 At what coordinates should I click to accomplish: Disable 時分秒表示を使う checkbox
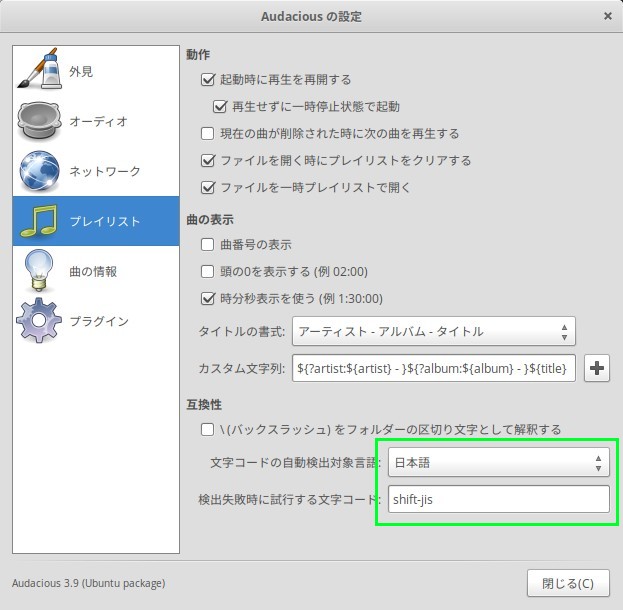[208, 298]
